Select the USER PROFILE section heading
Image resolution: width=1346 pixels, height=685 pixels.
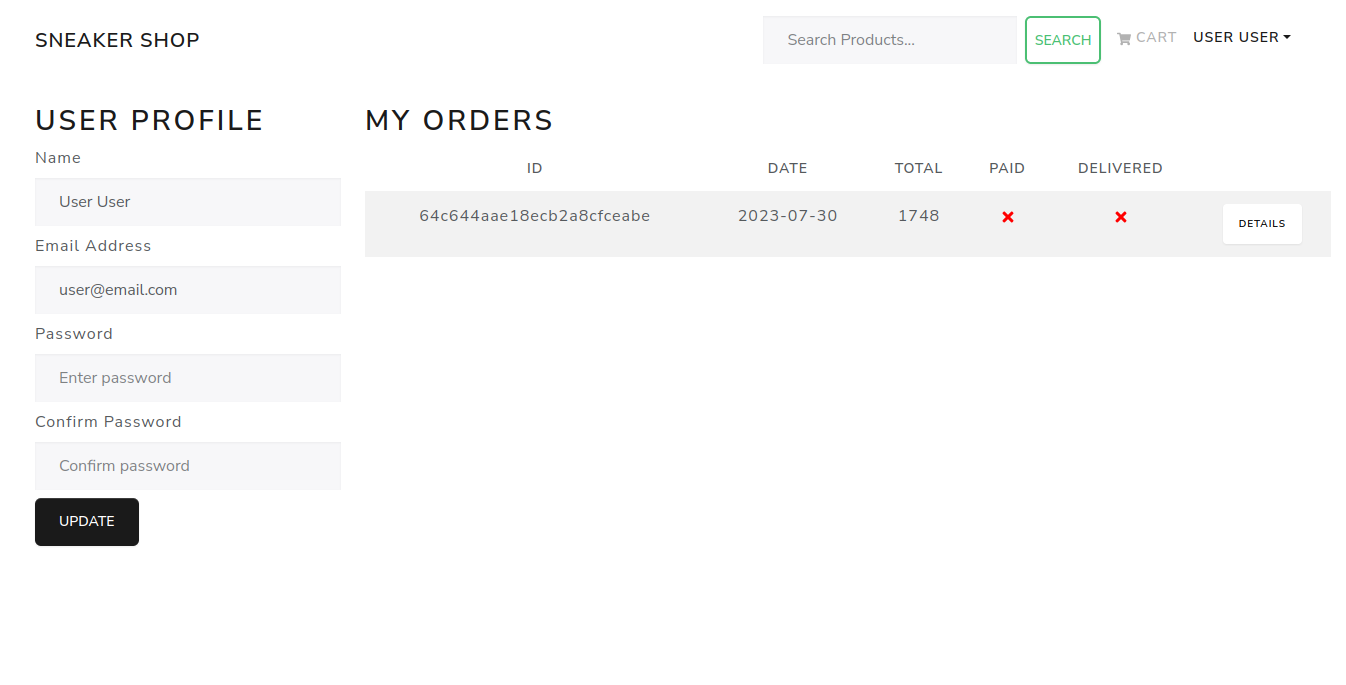coord(149,120)
